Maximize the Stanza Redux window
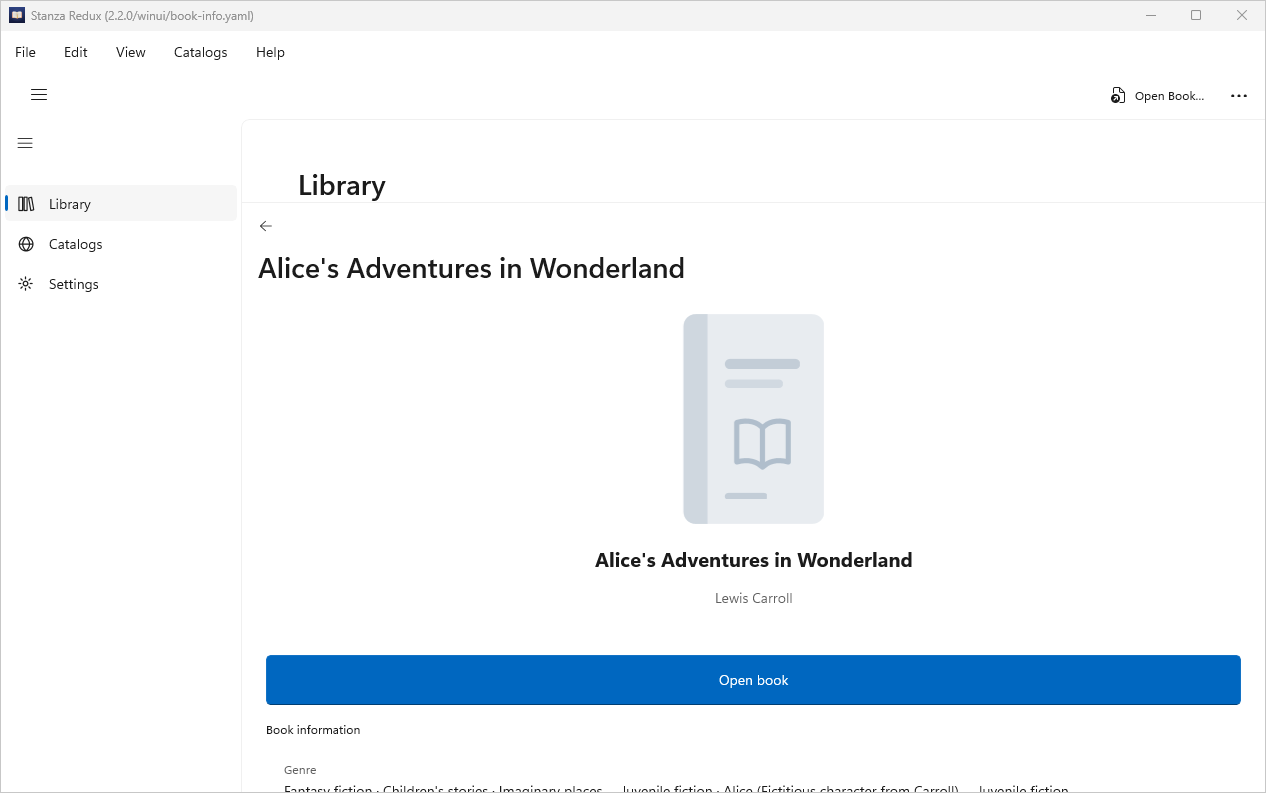1266x793 pixels. [1196, 15]
